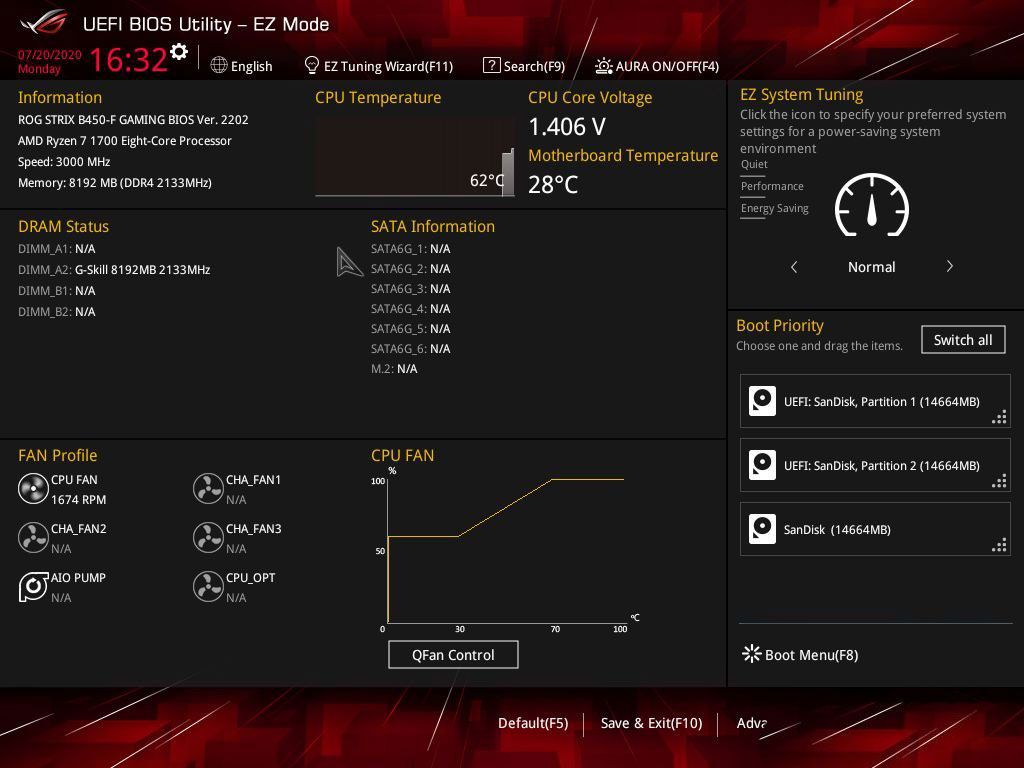This screenshot has height=768, width=1024.
Task: Click the gear icon beside the clock
Action: click(x=179, y=52)
